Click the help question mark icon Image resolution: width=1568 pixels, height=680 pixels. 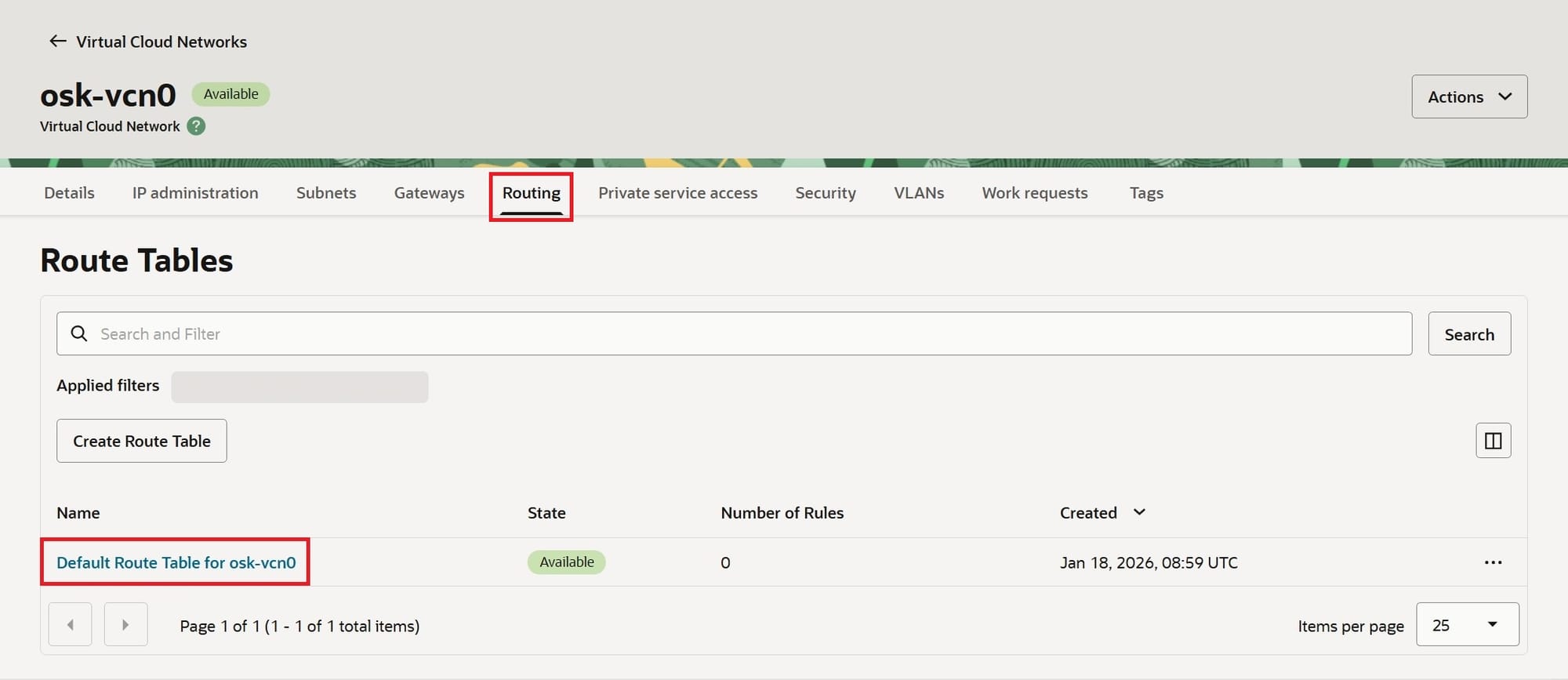tap(196, 126)
